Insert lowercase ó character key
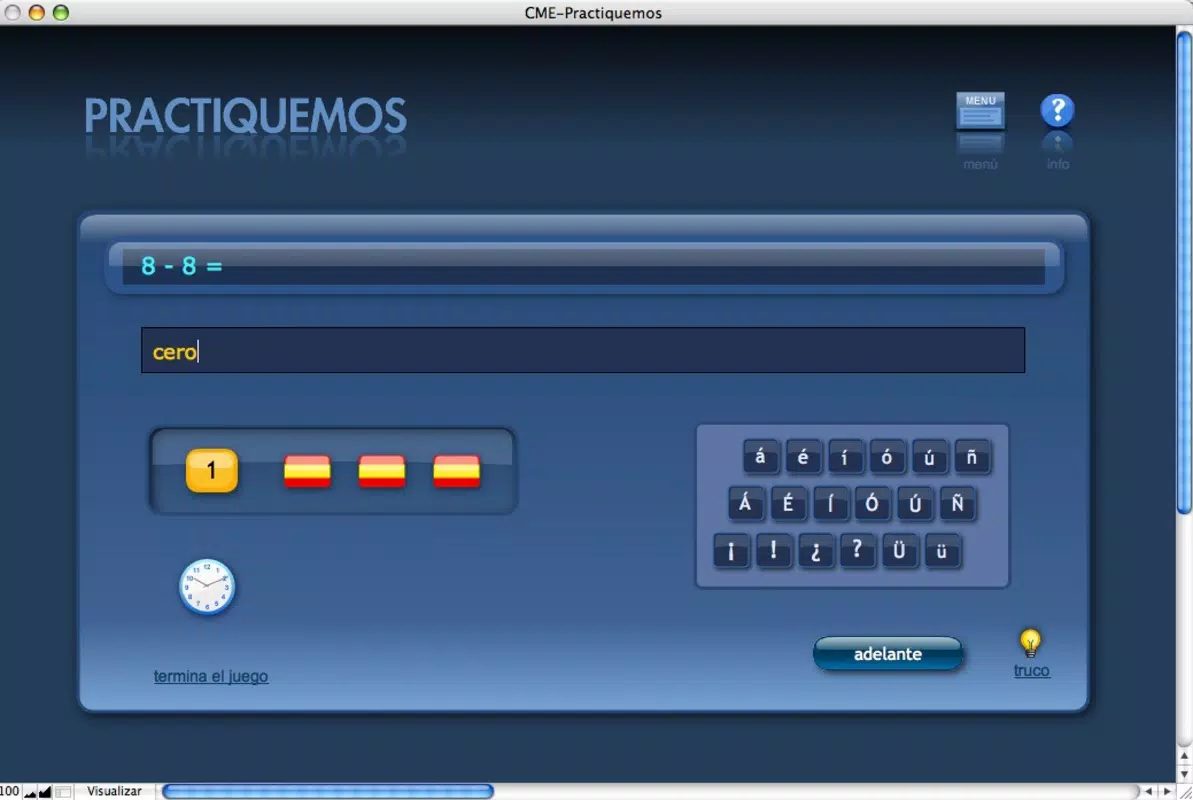The width and height of the screenshot is (1193, 800). pyautogui.click(x=887, y=457)
